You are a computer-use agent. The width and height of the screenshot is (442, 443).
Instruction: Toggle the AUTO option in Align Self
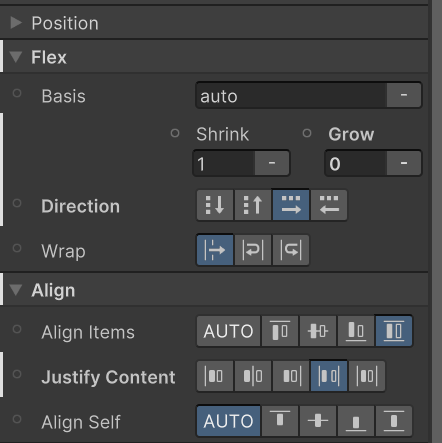[228, 421]
